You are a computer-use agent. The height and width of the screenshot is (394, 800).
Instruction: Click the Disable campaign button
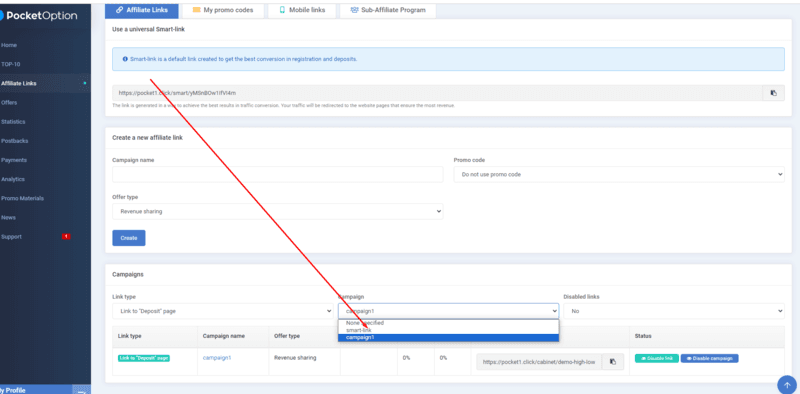point(710,358)
